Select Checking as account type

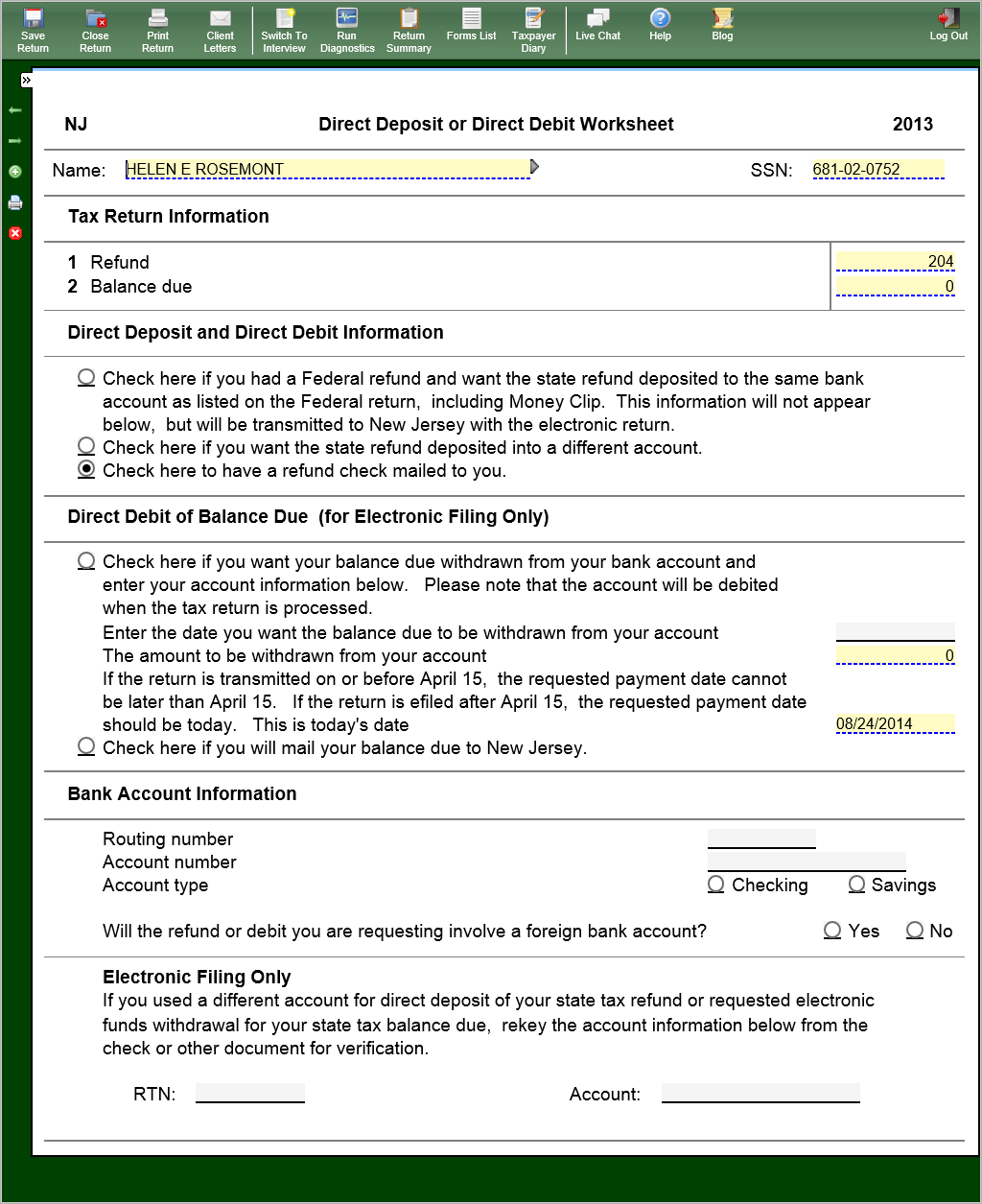pos(716,885)
